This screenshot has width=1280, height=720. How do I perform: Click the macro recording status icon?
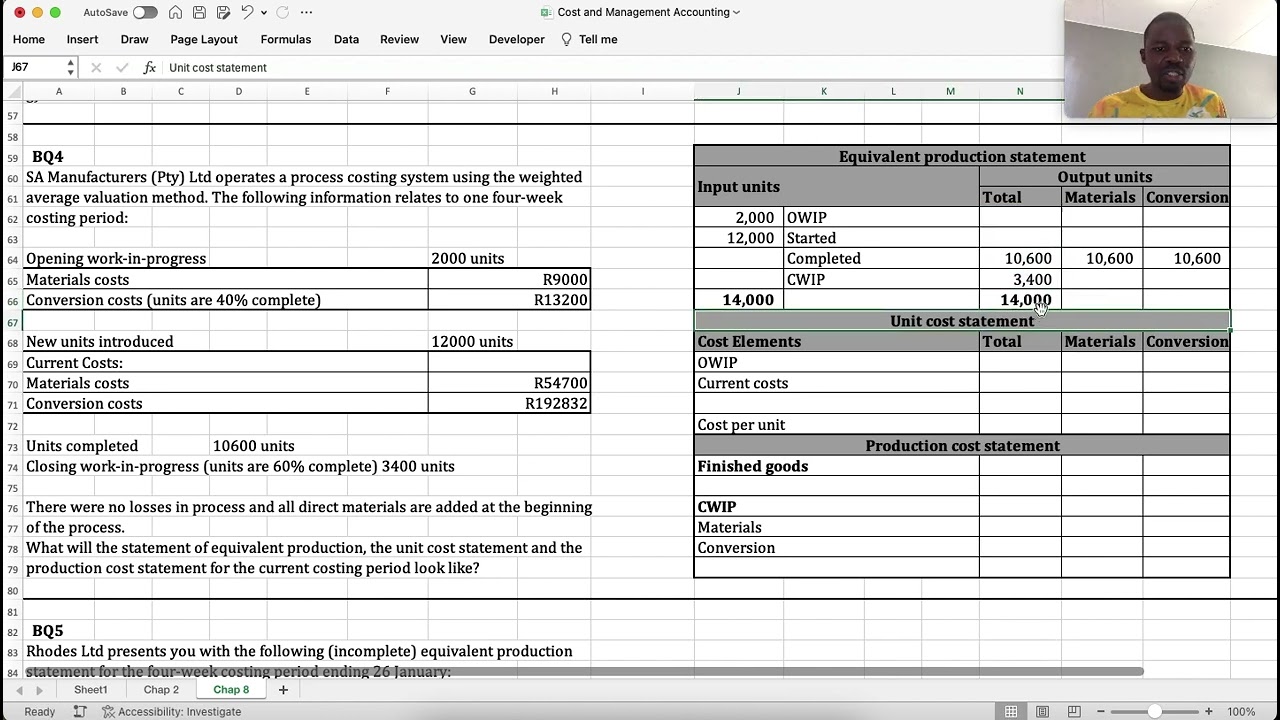81,712
